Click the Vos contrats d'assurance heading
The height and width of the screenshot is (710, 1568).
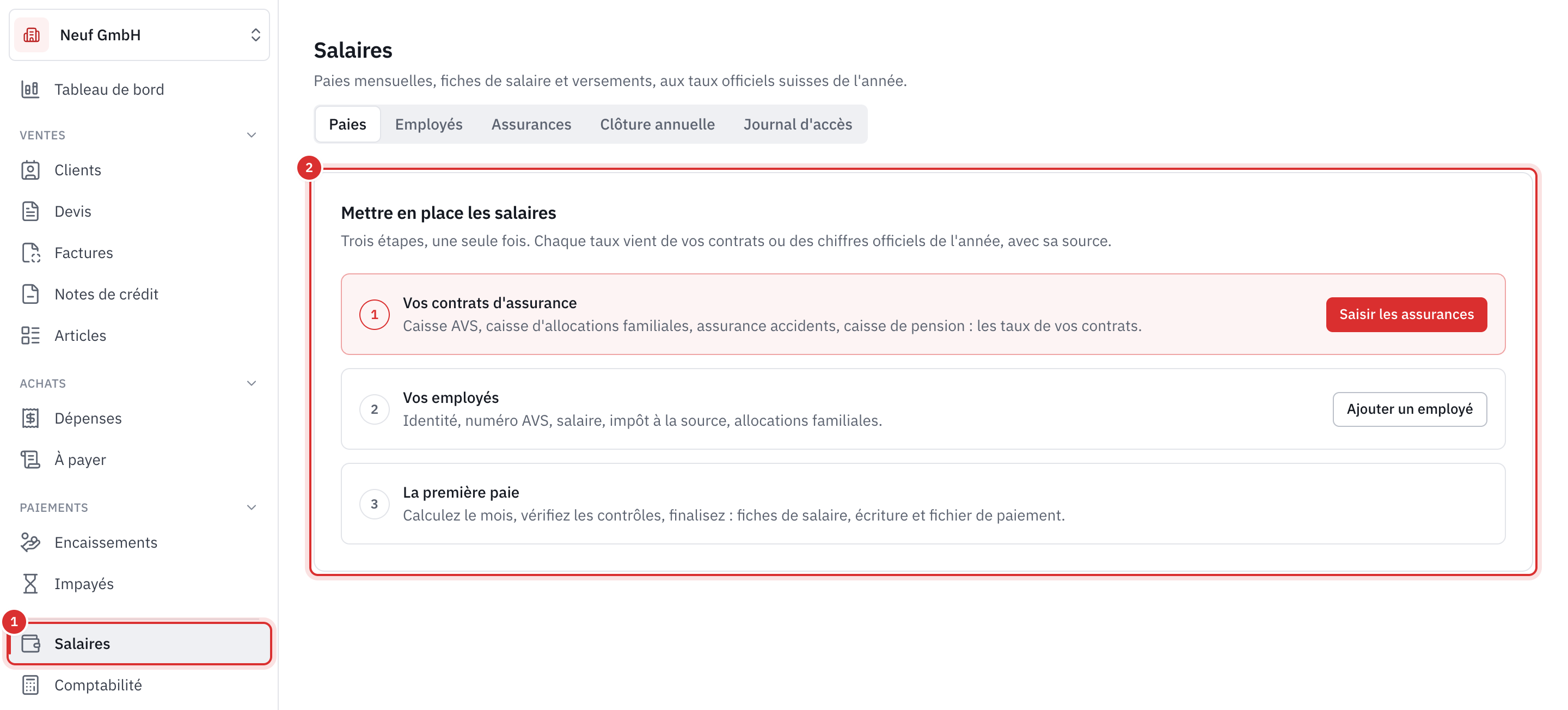pos(489,303)
